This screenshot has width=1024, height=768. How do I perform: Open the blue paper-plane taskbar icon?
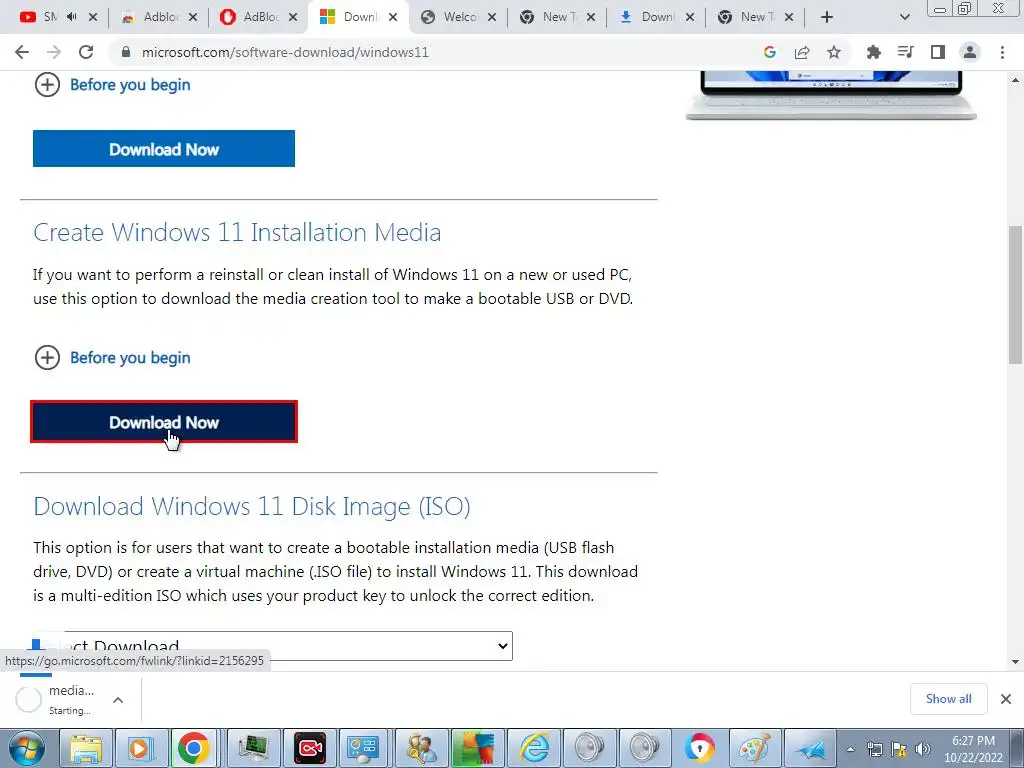click(811, 748)
